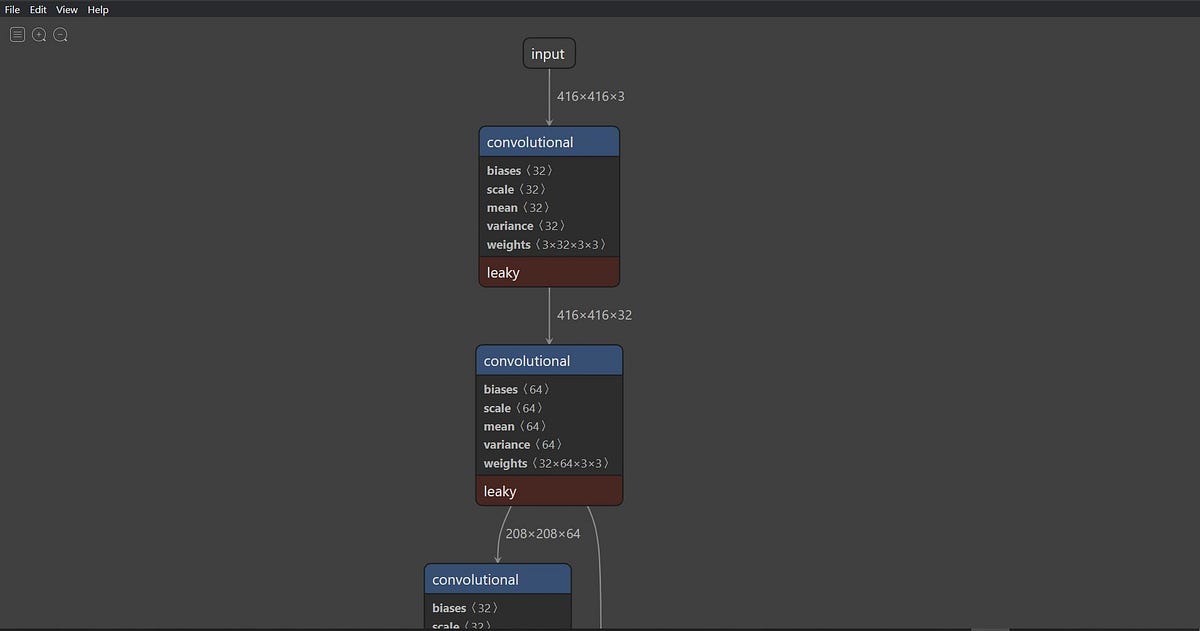Open the Help menu
The image size is (1200, 631).
(97, 9)
